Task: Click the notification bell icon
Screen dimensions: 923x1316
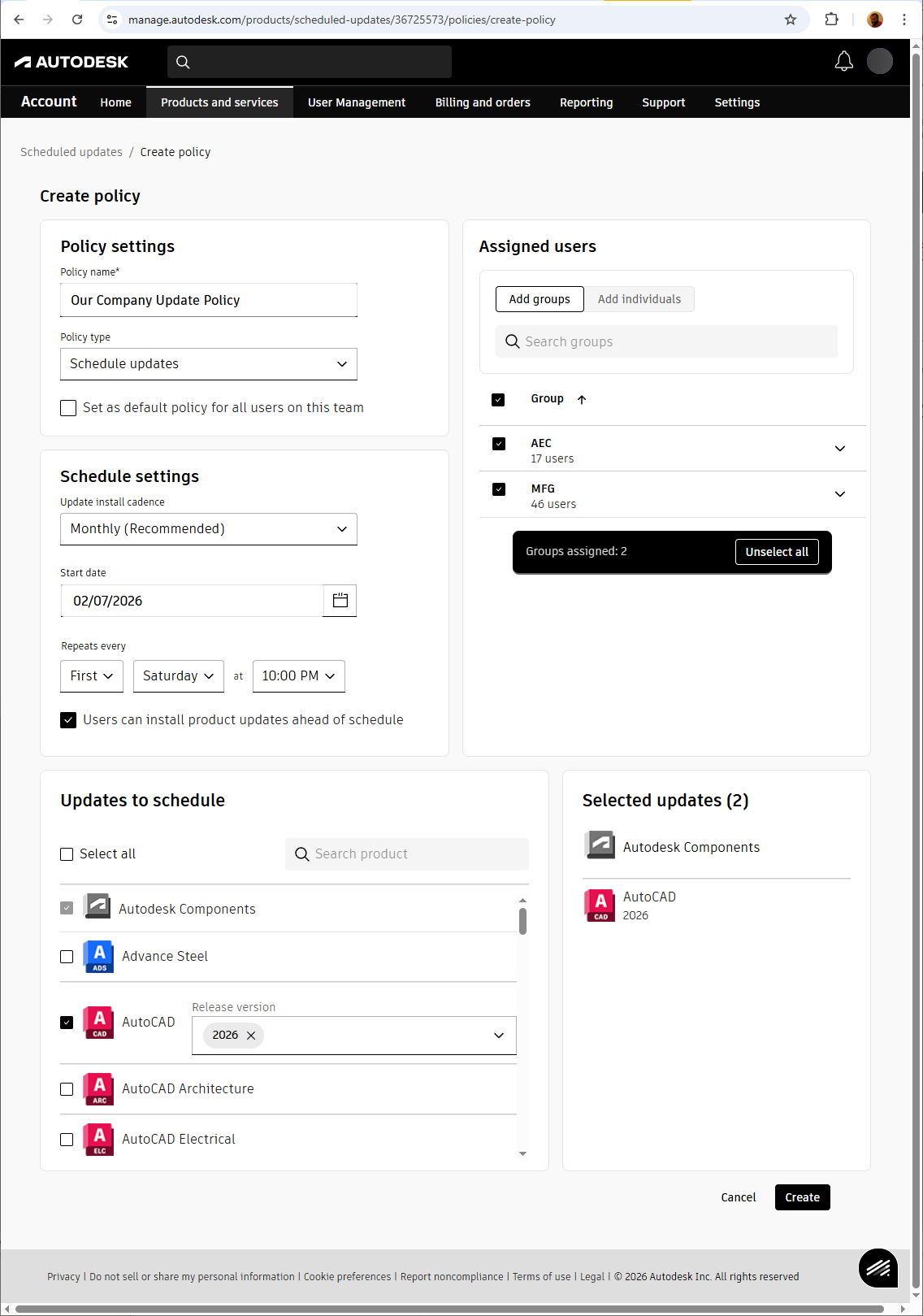Action: point(844,62)
